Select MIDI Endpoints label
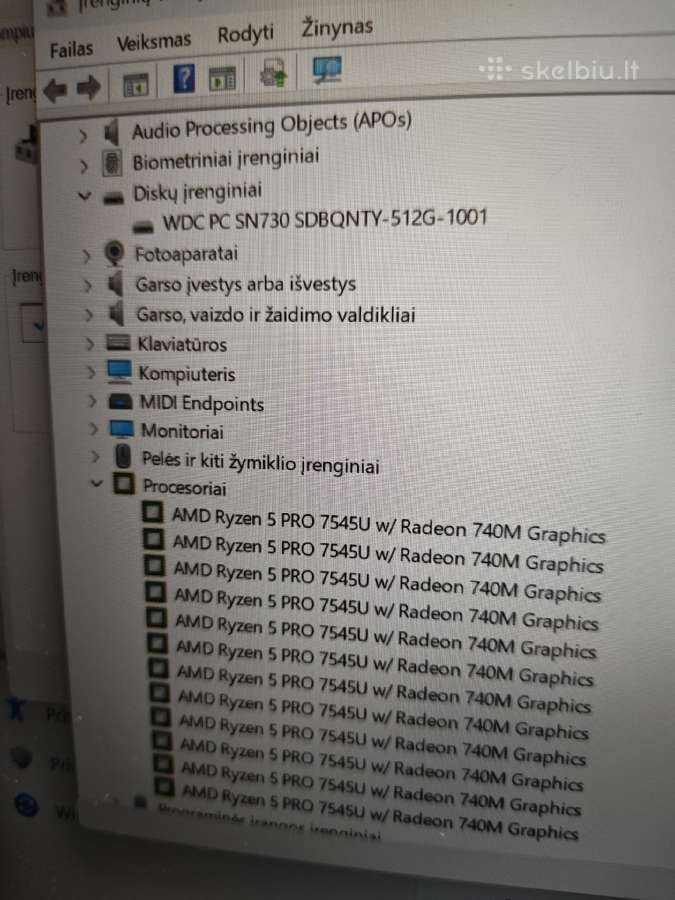This screenshot has height=900, width=675. coord(202,403)
